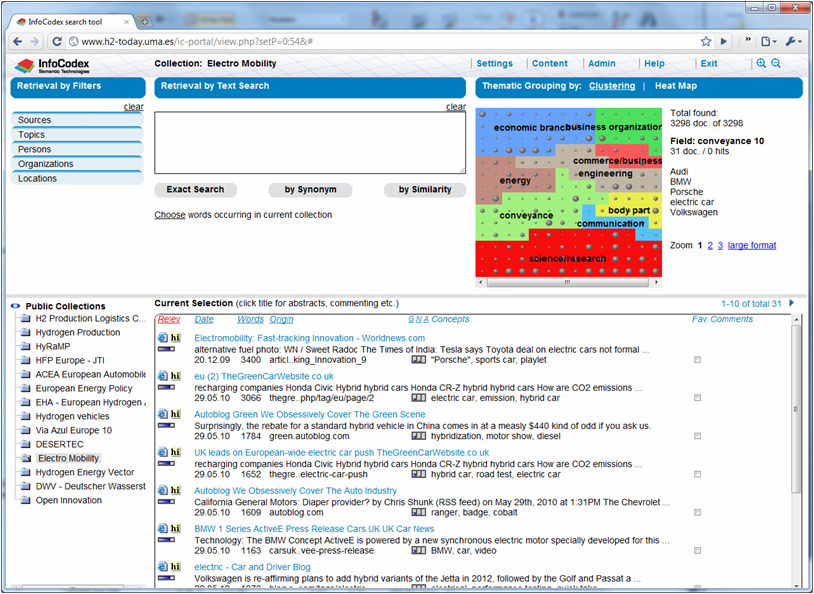Screen dimensions: 814x594
Task: Open the Help menu
Action: (654, 63)
